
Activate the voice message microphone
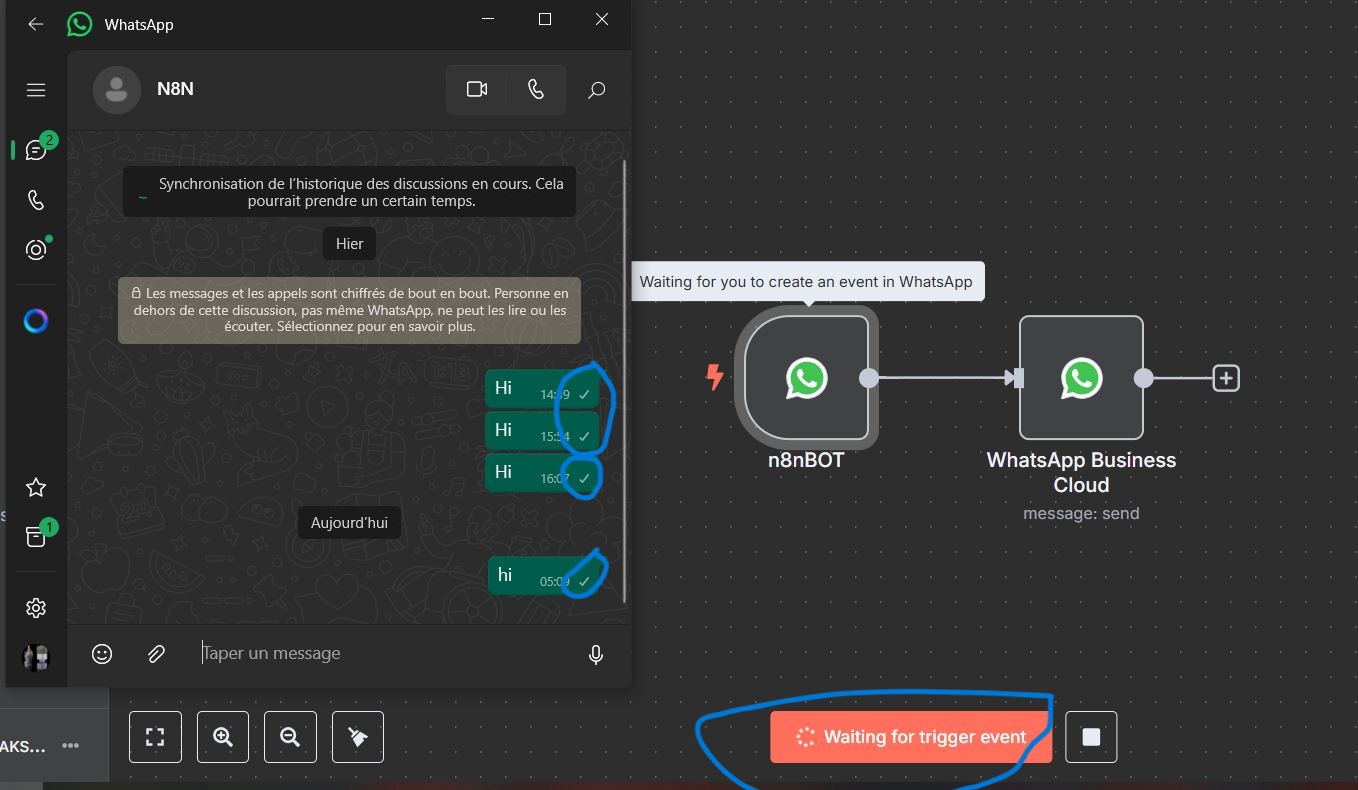[595, 654]
